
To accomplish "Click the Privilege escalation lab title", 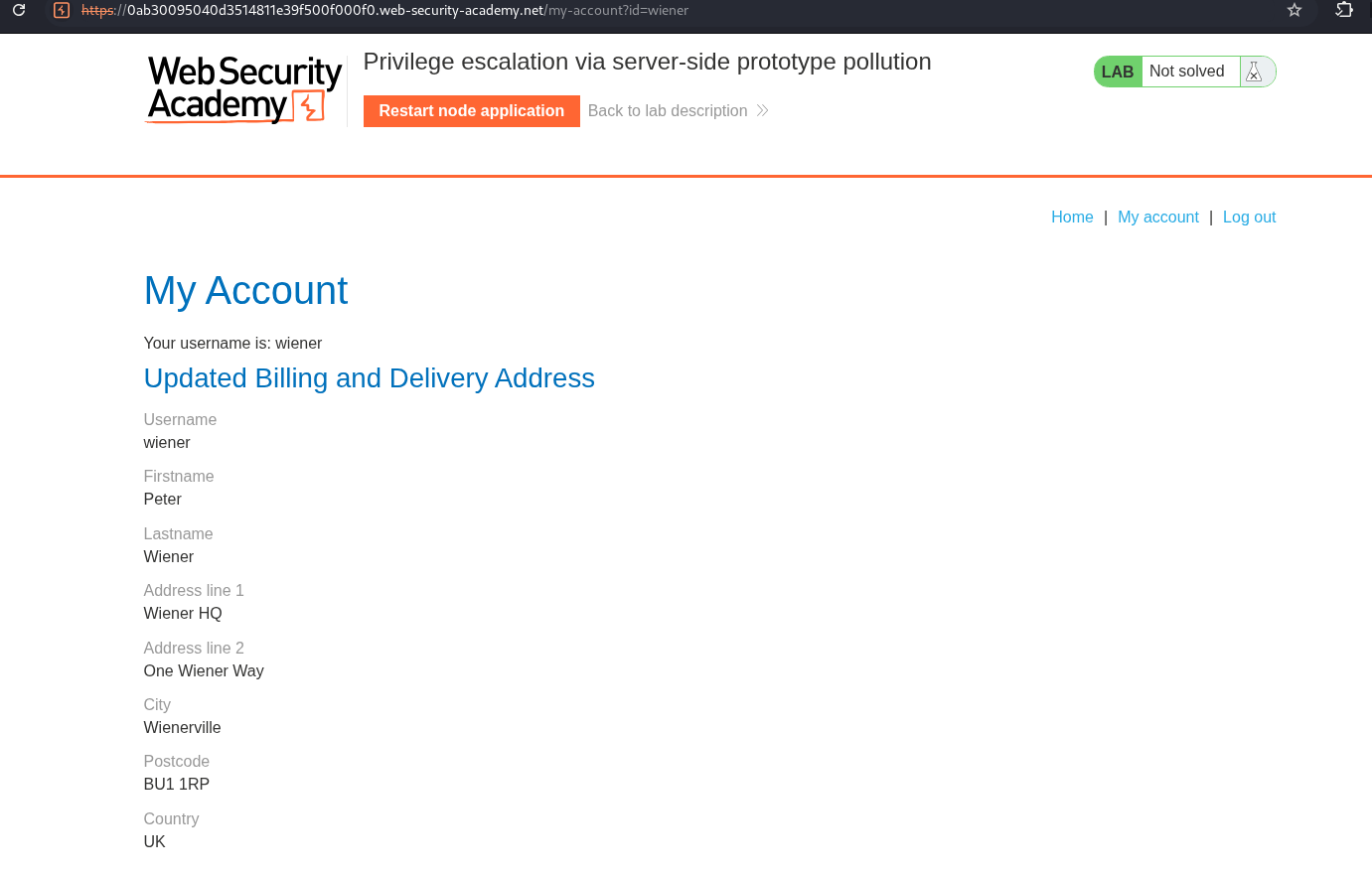I will click(647, 62).
